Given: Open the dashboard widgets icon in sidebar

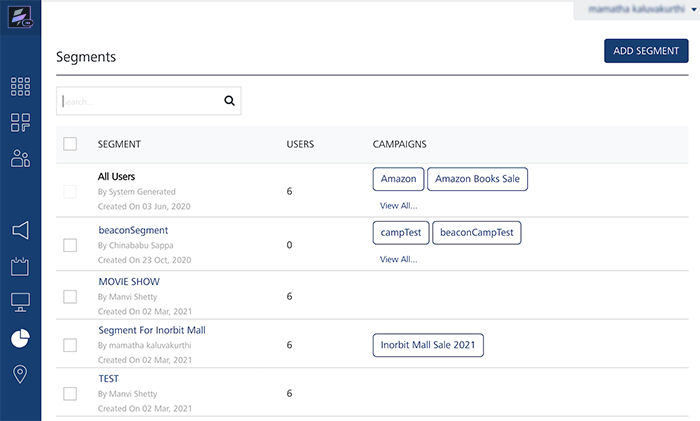Looking at the screenshot, I should click(20, 123).
